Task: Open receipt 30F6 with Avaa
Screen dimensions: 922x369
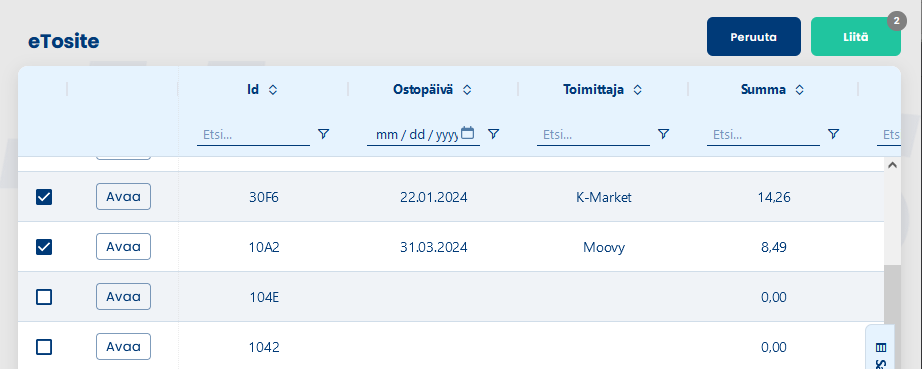Action: click(123, 196)
